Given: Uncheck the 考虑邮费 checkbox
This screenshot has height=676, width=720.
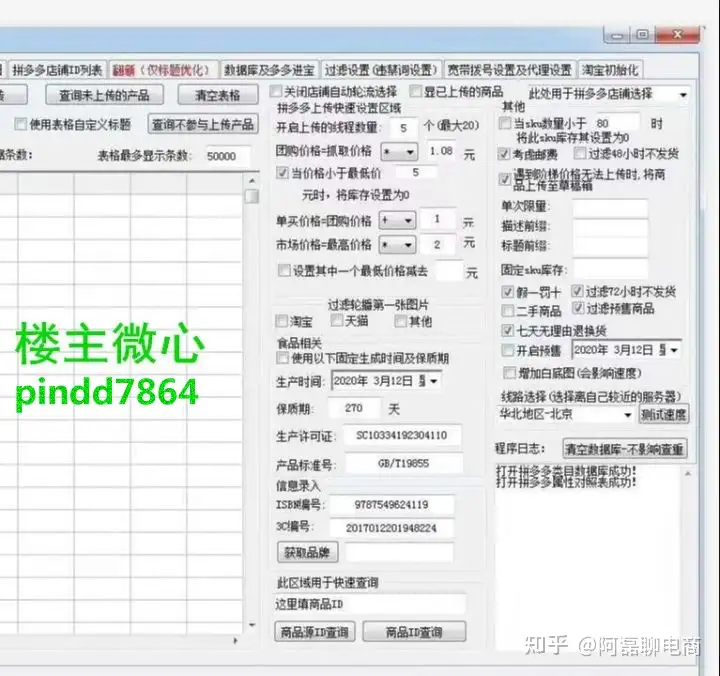Looking at the screenshot, I should pyautogui.click(x=504, y=154).
